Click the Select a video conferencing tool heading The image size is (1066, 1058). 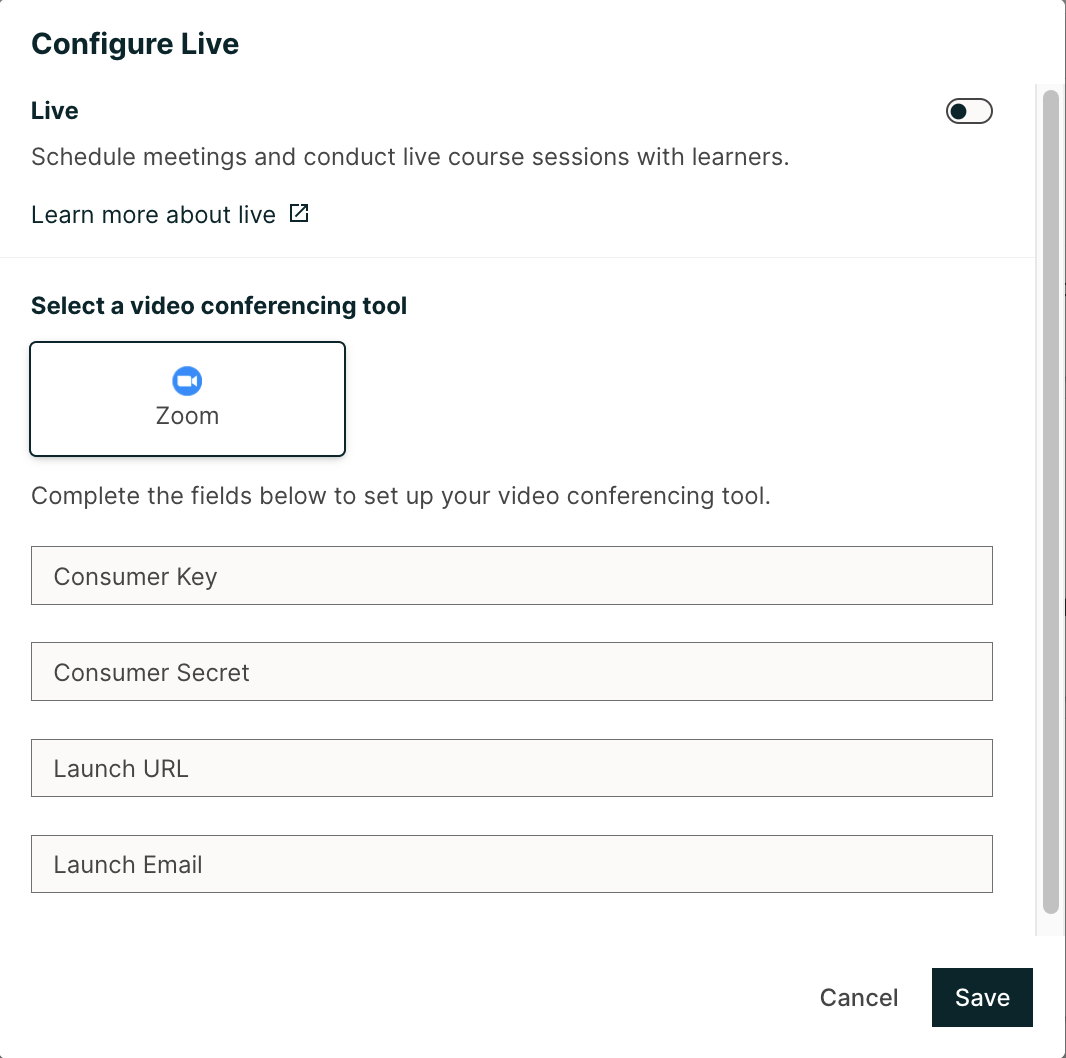pos(219,306)
